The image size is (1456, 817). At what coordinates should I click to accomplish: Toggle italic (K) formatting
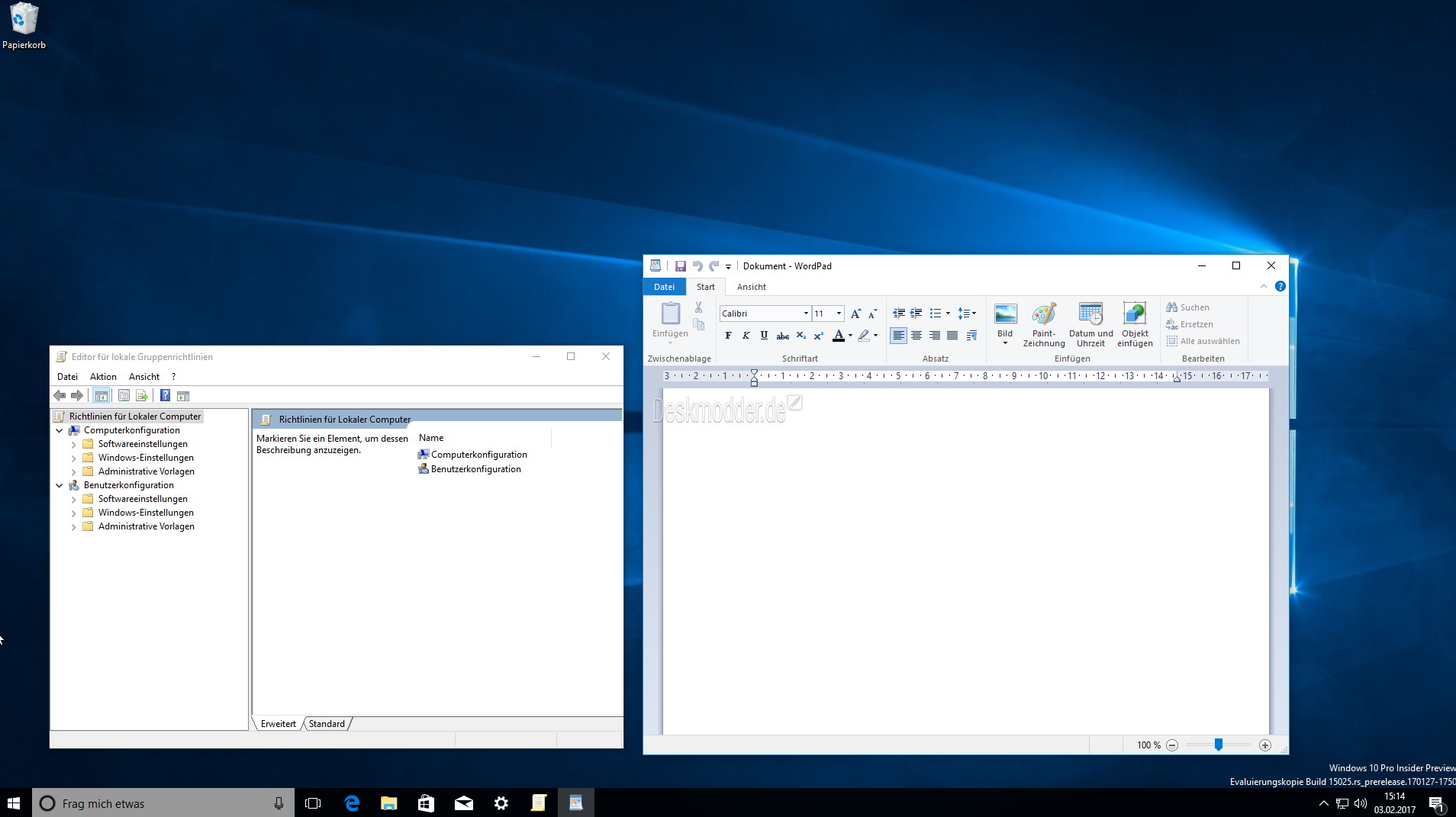746,336
